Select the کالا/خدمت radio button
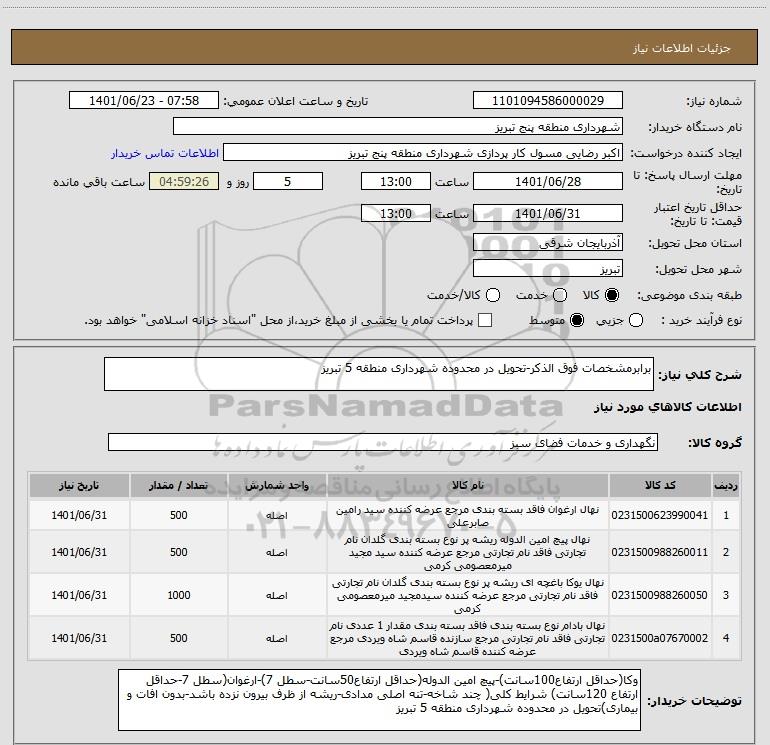The width and height of the screenshot is (770, 745). [493, 295]
